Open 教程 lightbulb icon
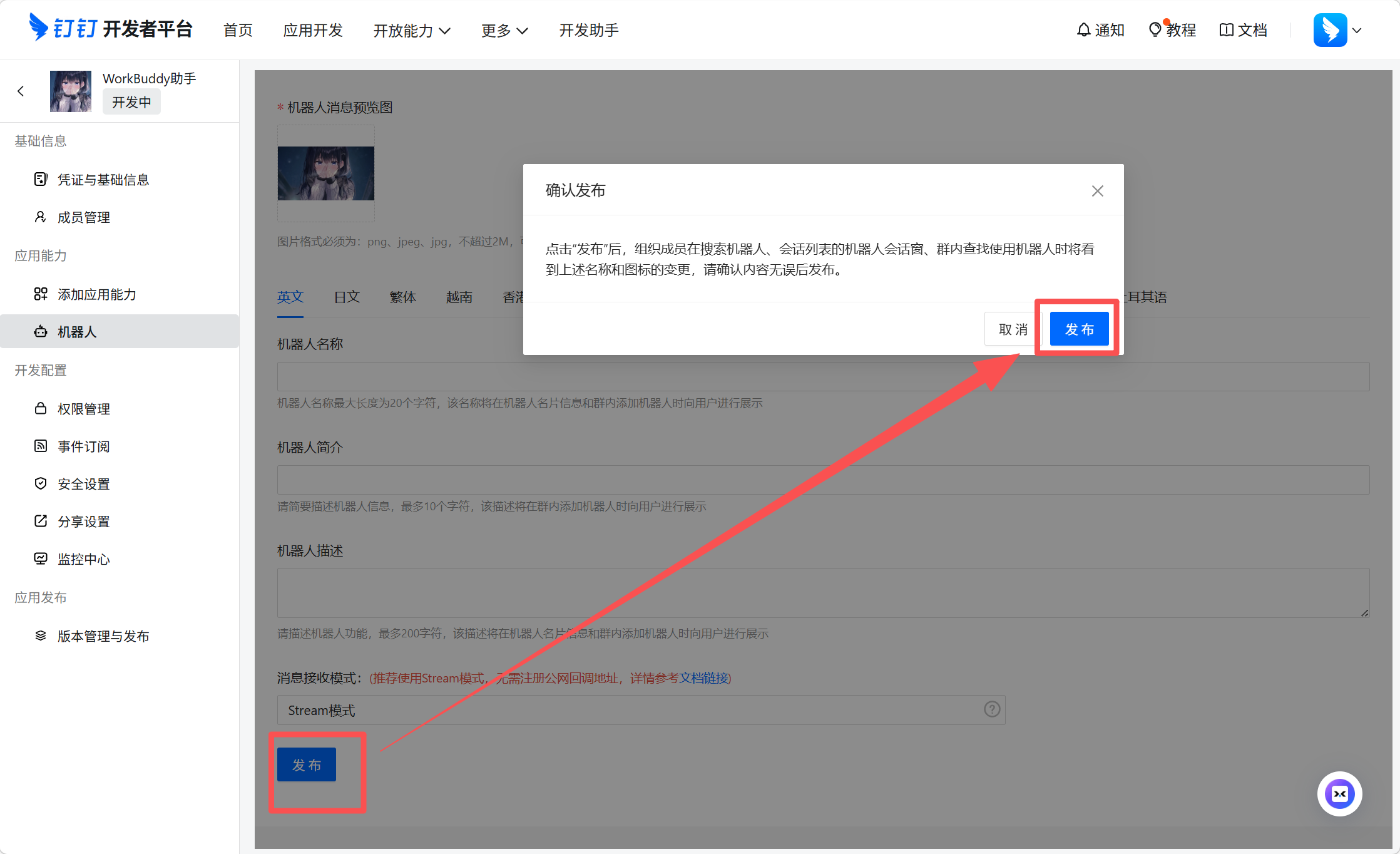 1155,29
